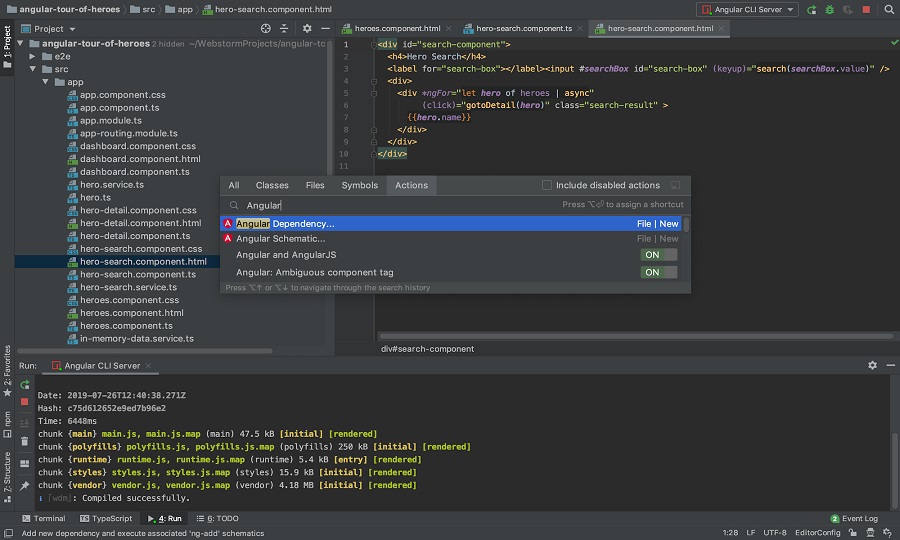Expand the e2e folder in project tree
The width and height of the screenshot is (900, 540).
pos(33,56)
